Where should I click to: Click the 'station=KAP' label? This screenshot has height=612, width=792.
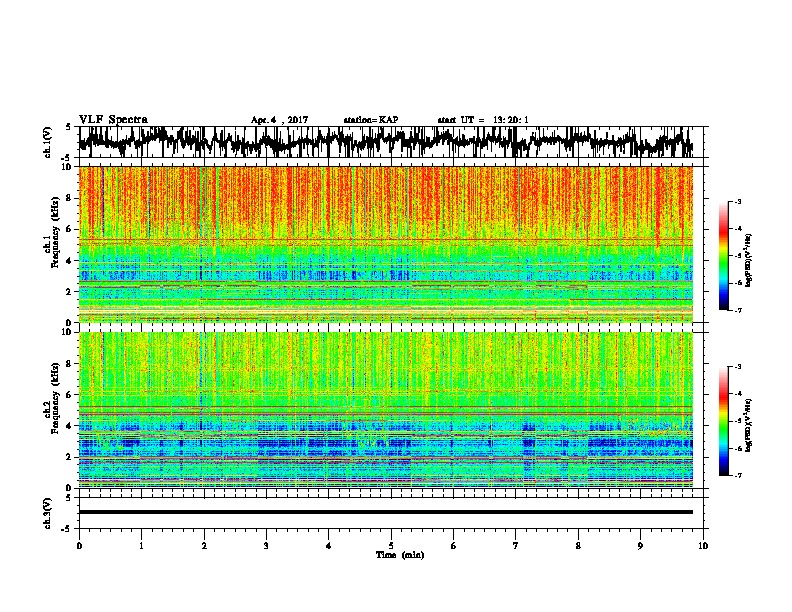371,120
